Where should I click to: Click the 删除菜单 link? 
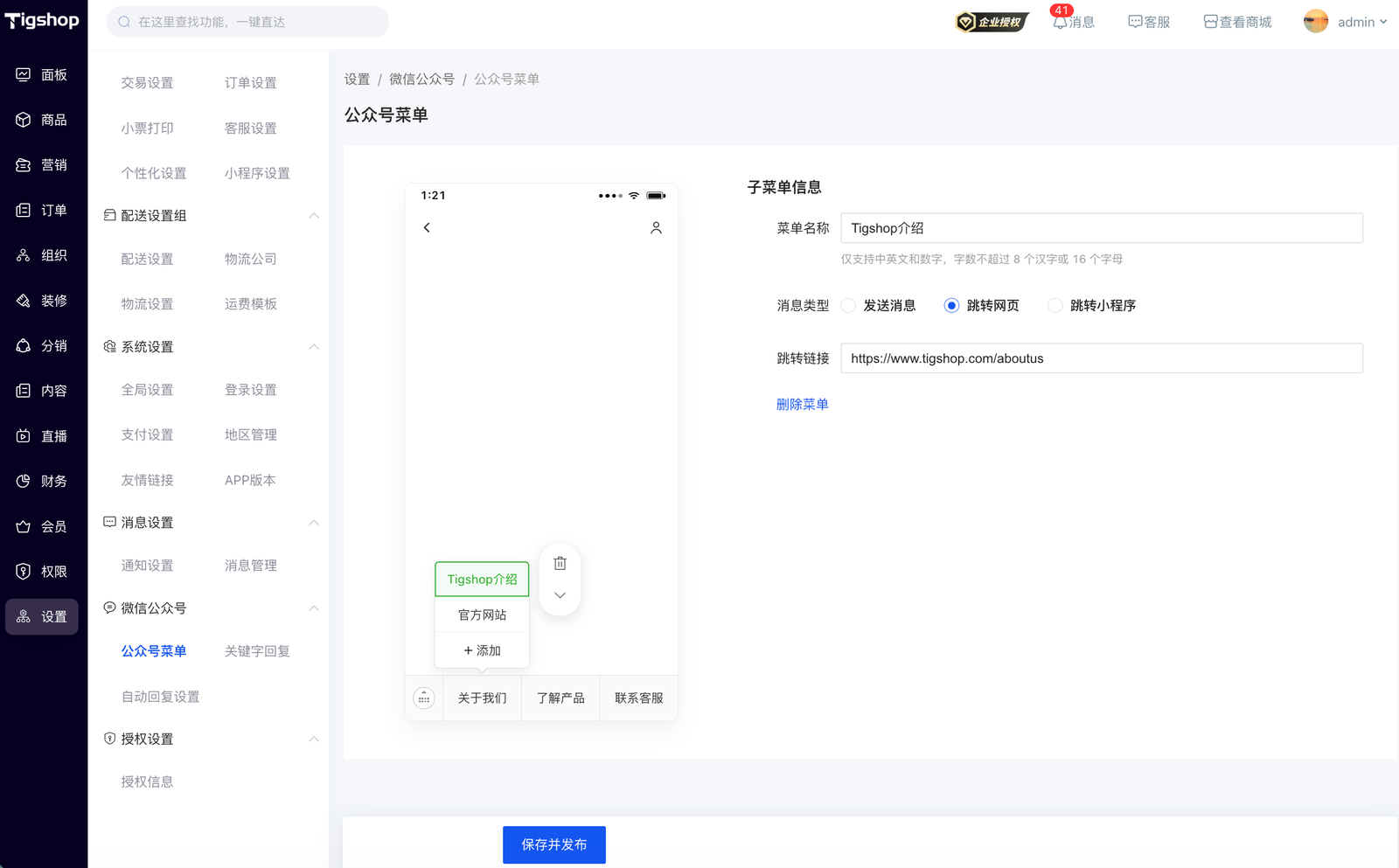coord(802,405)
